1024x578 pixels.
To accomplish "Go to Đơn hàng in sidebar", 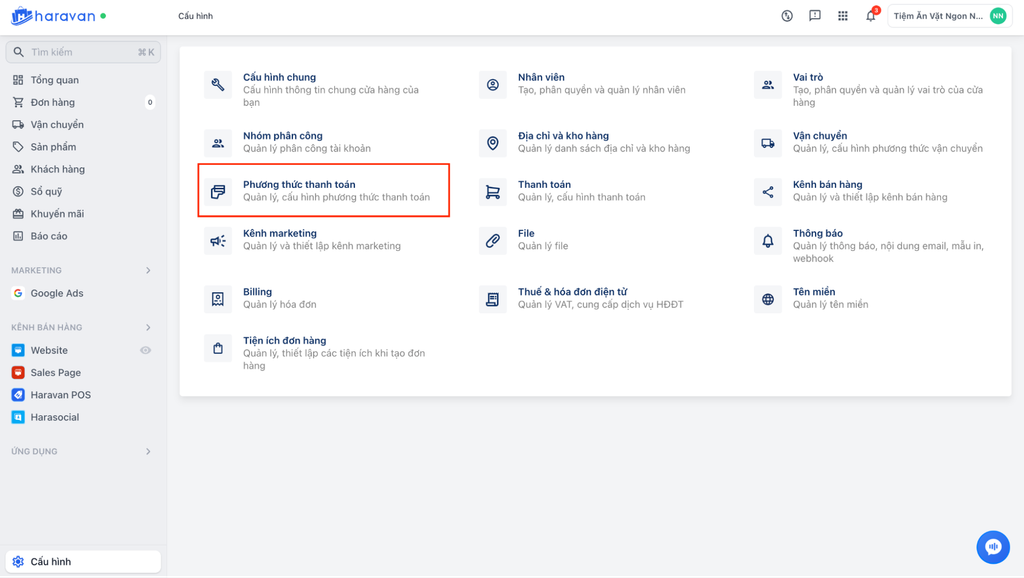I will click(52, 102).
